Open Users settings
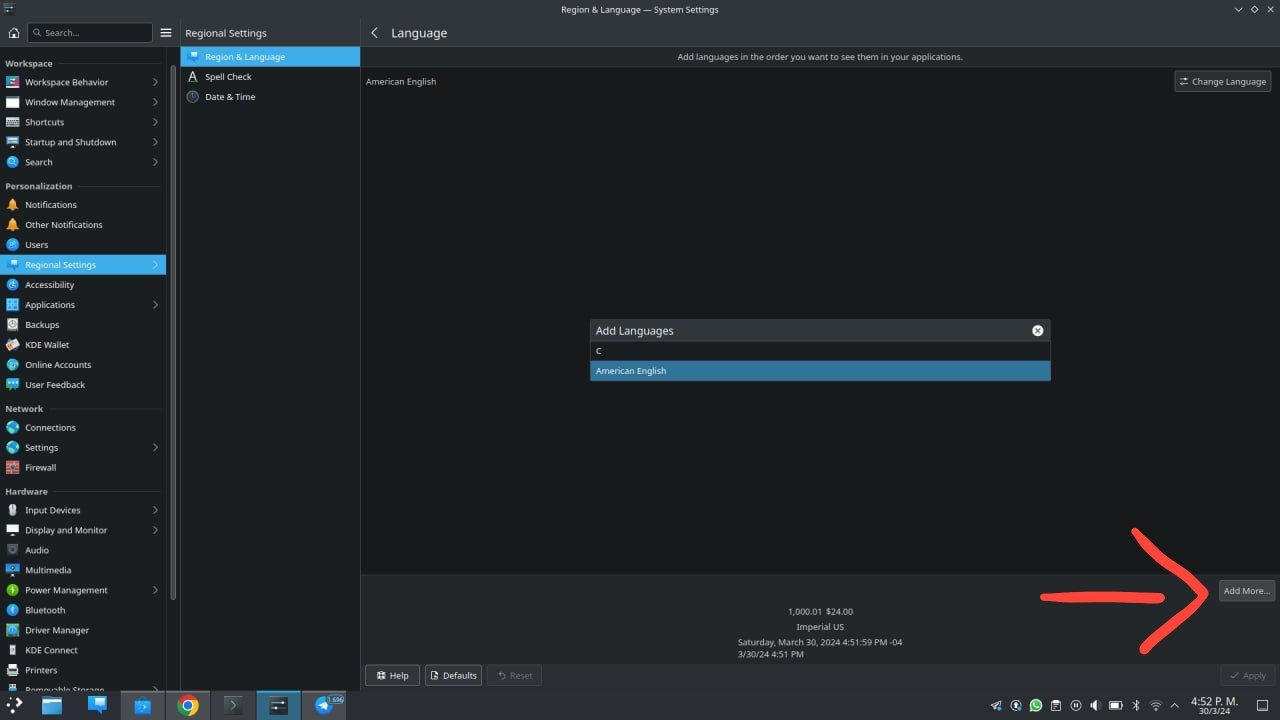The image size is (1280, 720). (83, 245)
